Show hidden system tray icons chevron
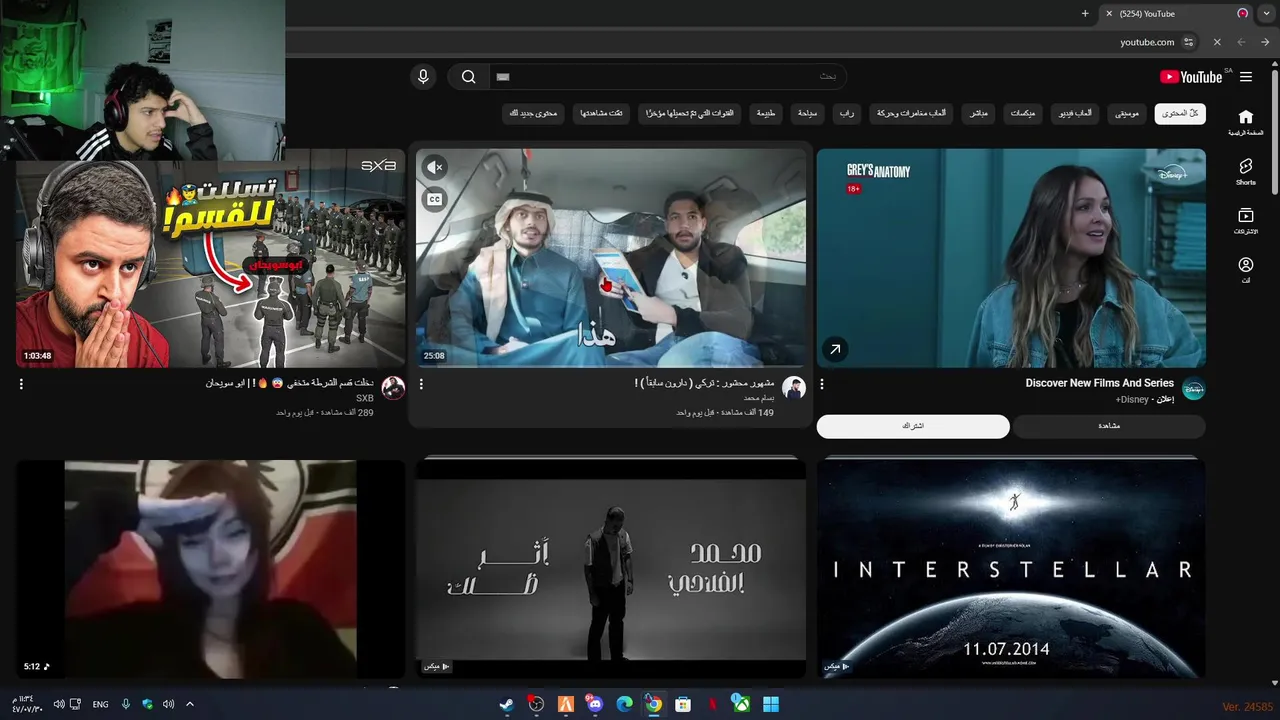The width and height of the screenshot is (1280, 720). click(189, 704)
